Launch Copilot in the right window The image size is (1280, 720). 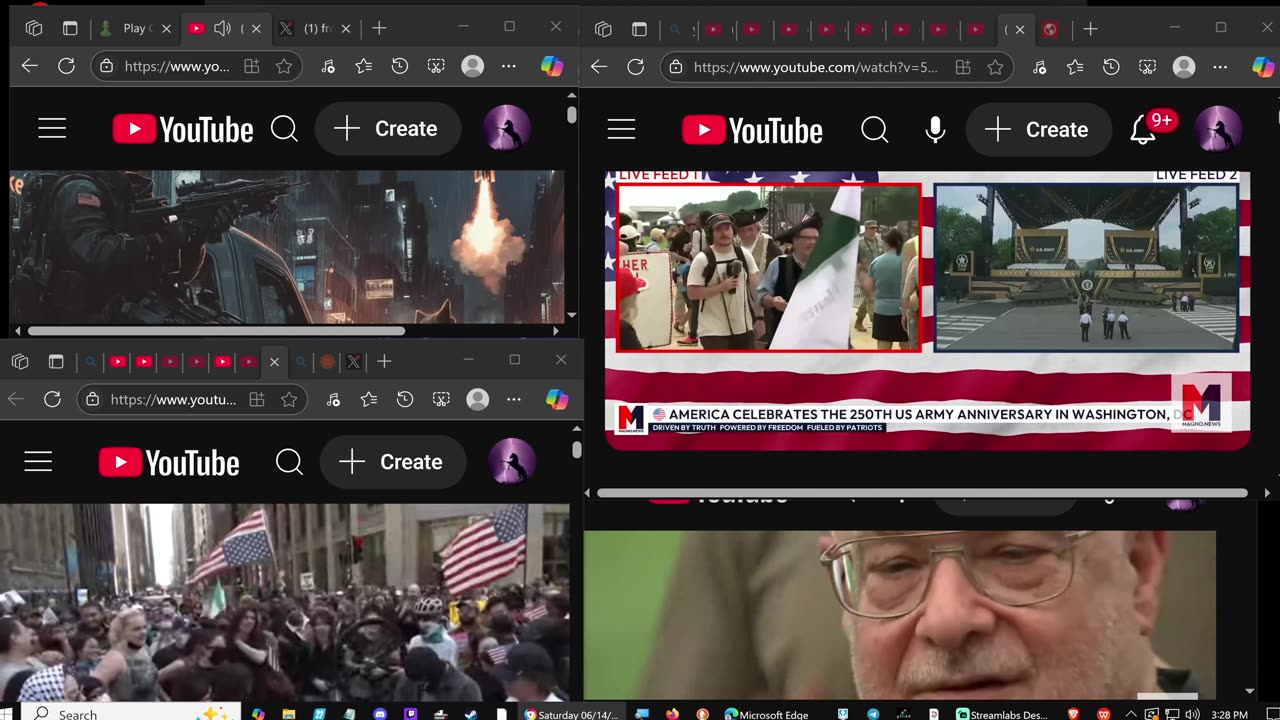tap(1263, 67)
